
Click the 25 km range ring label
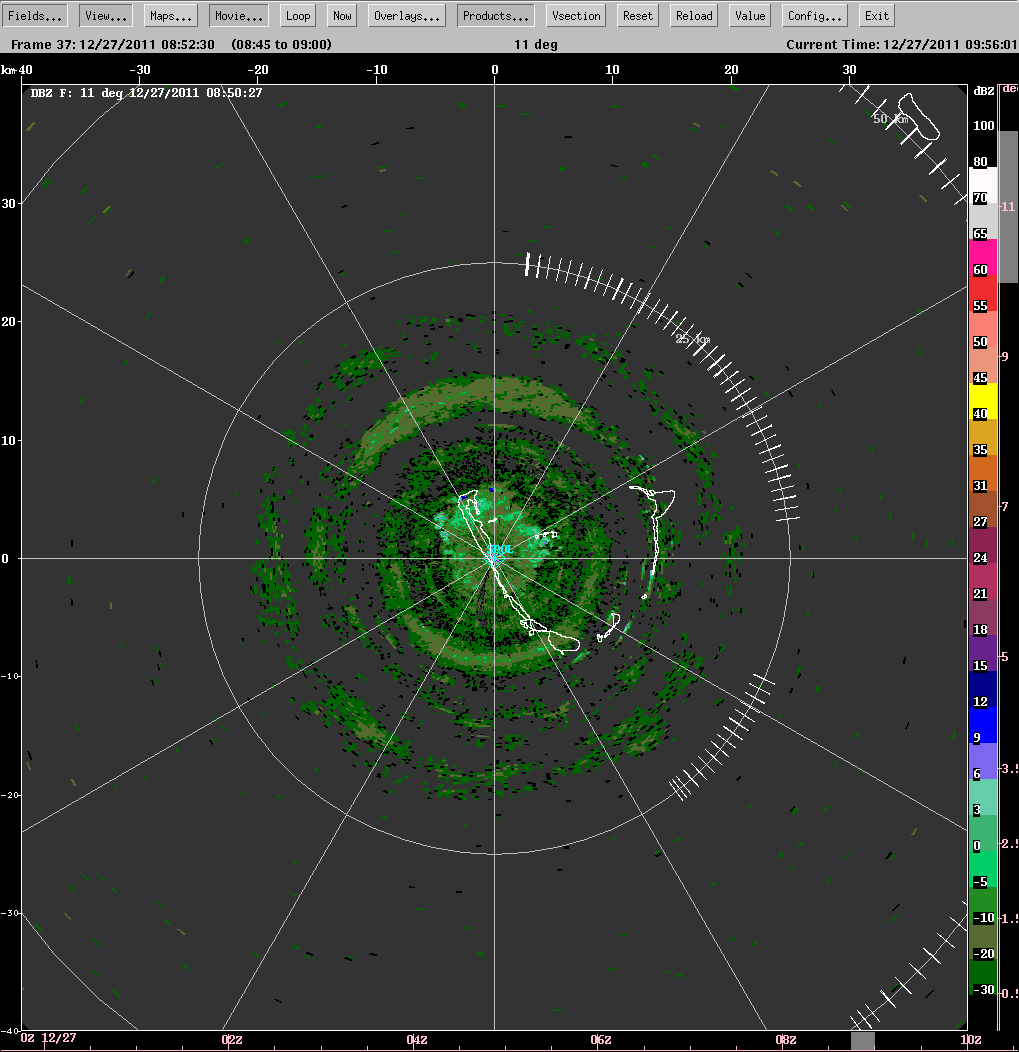[692, 339]
